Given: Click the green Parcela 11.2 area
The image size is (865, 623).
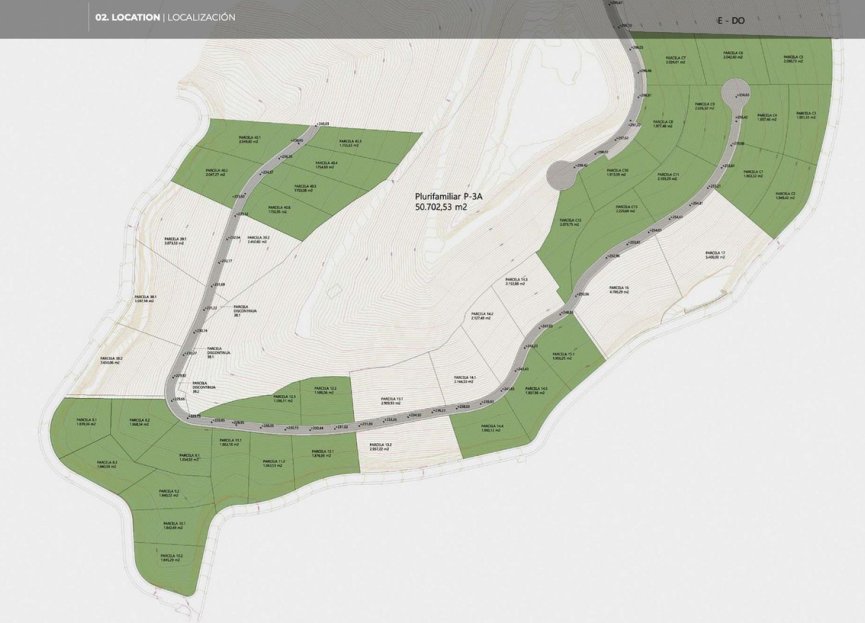Looking at the screenshot, I should [x=274, y=462].
